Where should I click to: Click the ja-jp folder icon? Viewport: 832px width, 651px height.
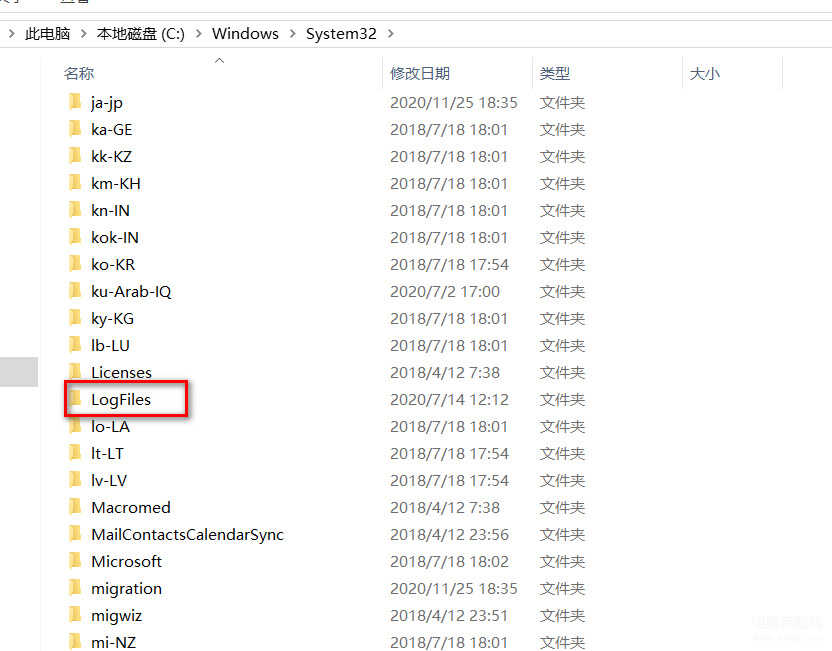click(x=75, y=101)
